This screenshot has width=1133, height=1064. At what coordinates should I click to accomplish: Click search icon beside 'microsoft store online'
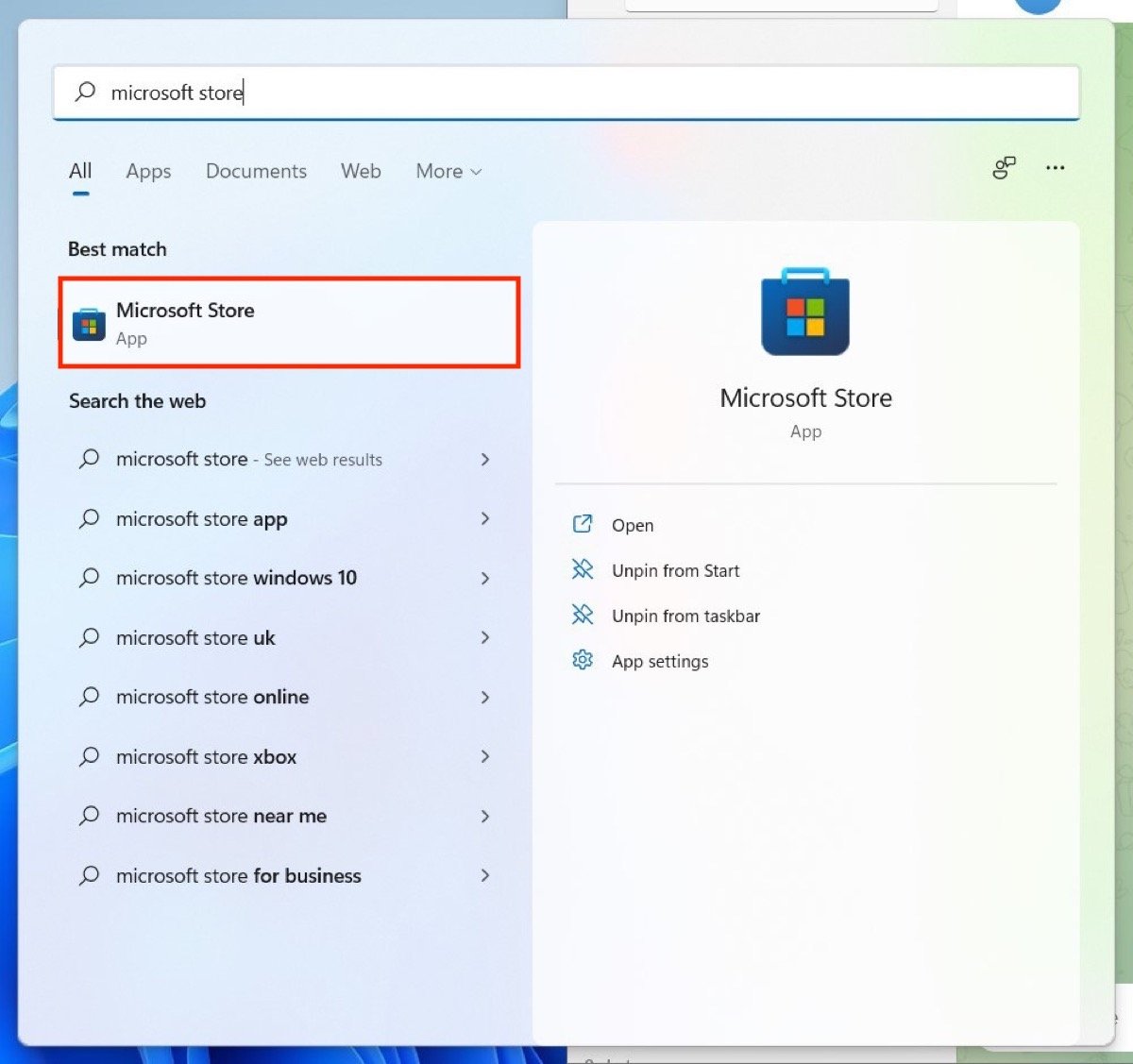(90, 697)
